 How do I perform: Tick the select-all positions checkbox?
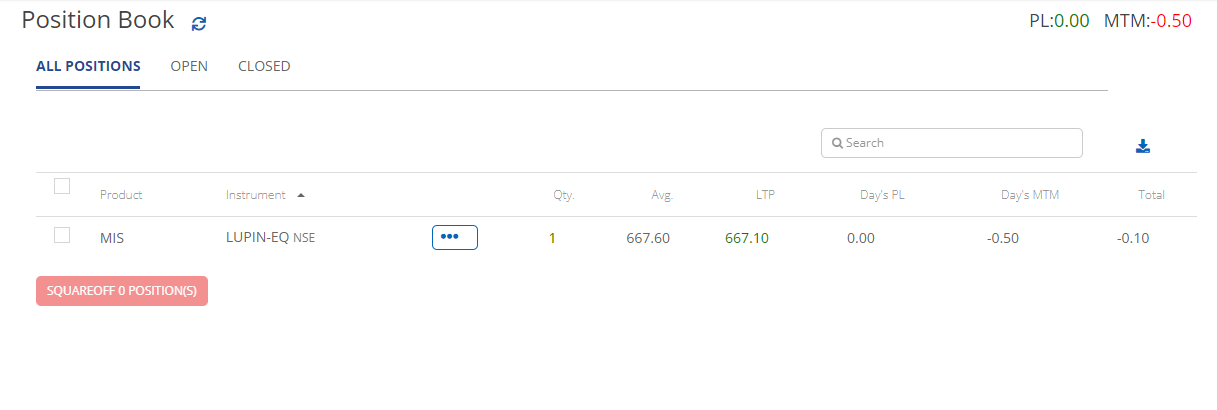(x=62, y=186)
